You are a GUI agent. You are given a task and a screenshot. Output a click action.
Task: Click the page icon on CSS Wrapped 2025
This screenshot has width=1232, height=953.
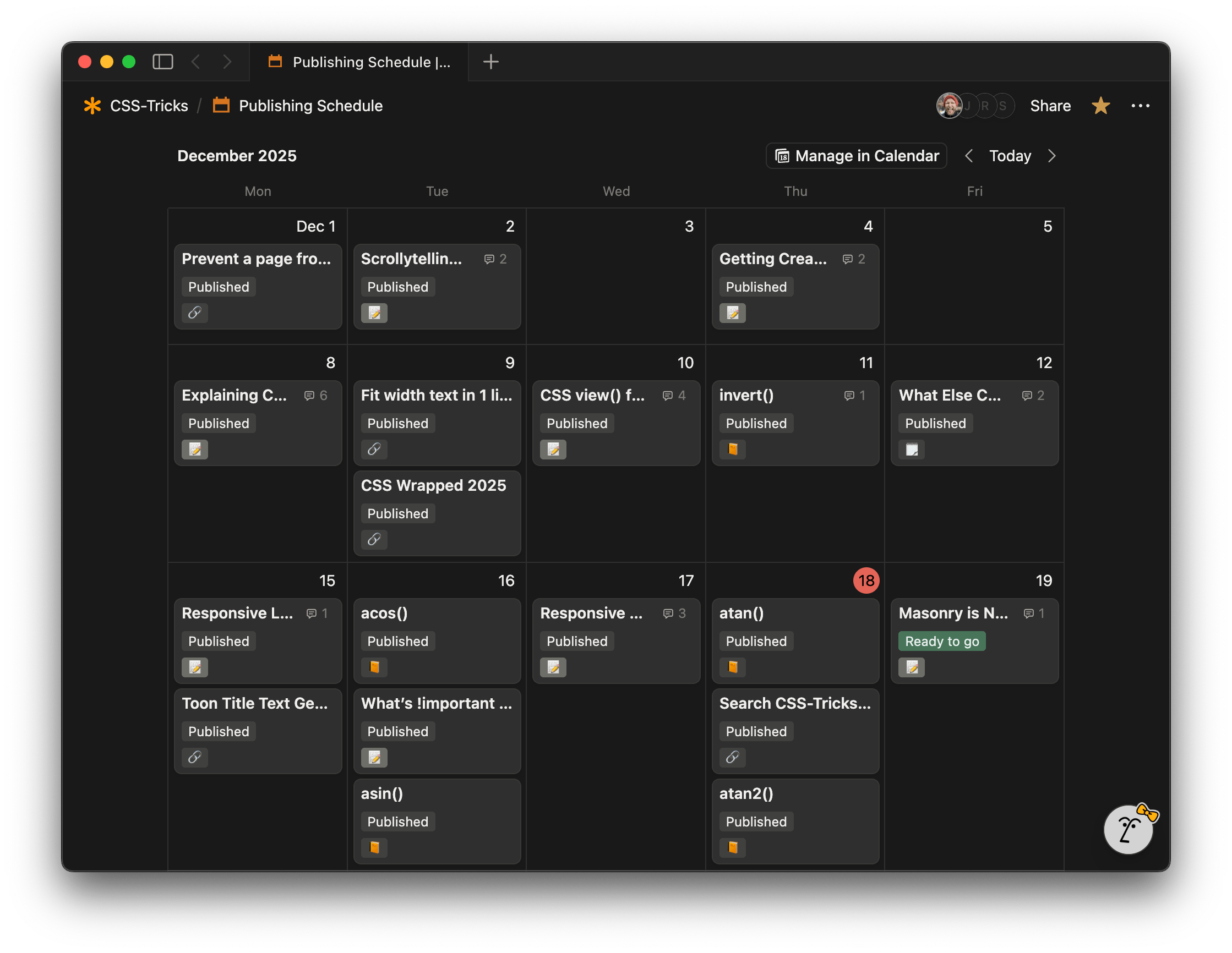tap(374, 540)
